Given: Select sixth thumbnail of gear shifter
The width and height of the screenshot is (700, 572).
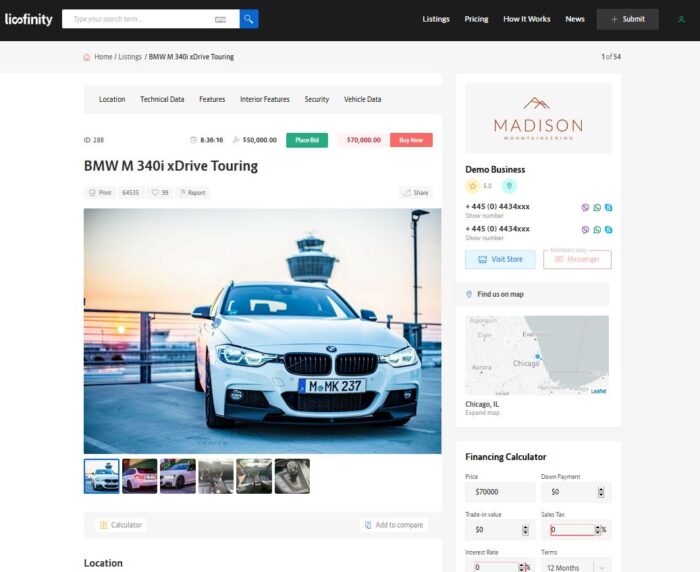Looking at the screenshot, I should (x=292, y=476).
